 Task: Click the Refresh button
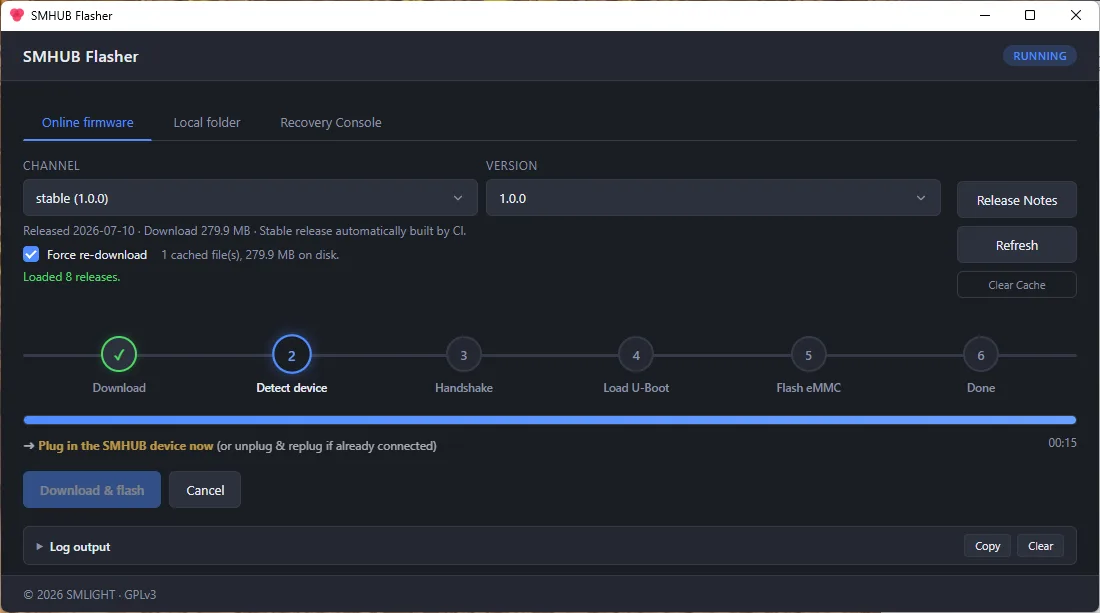click(1017, 245)
